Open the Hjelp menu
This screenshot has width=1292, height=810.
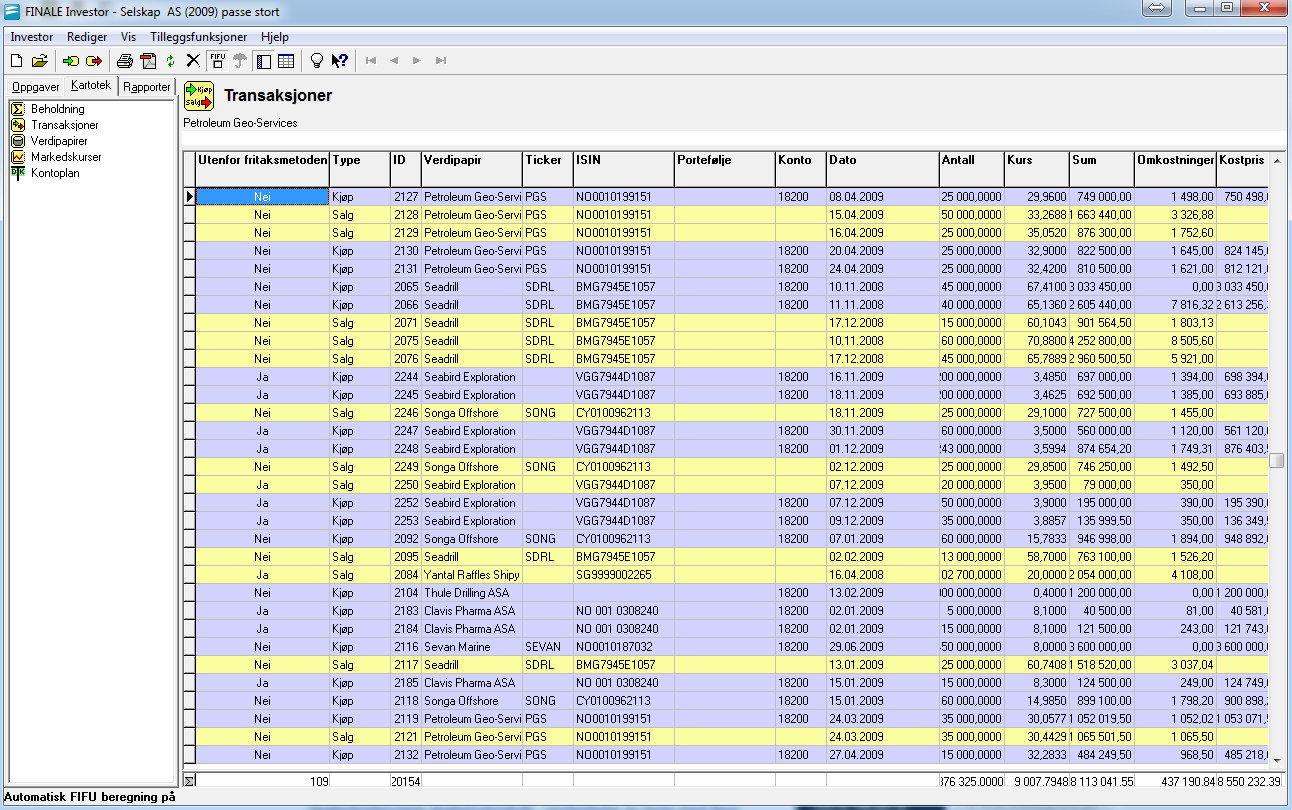coord(274,37)
